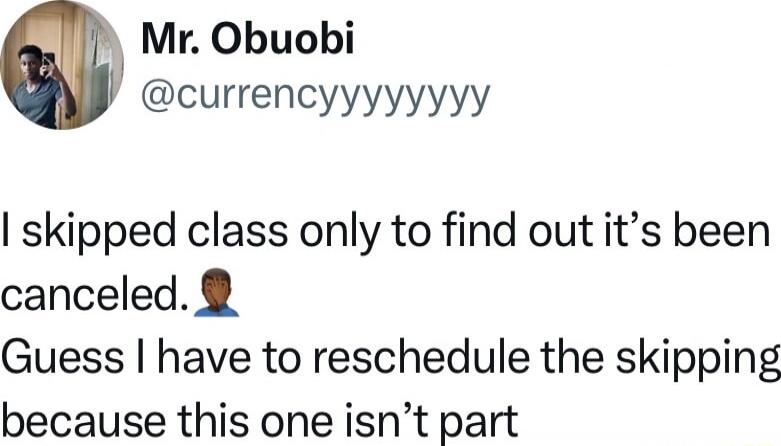Click the display name Mr. Obuobi
781x446 pixels.
coord(248,38)
